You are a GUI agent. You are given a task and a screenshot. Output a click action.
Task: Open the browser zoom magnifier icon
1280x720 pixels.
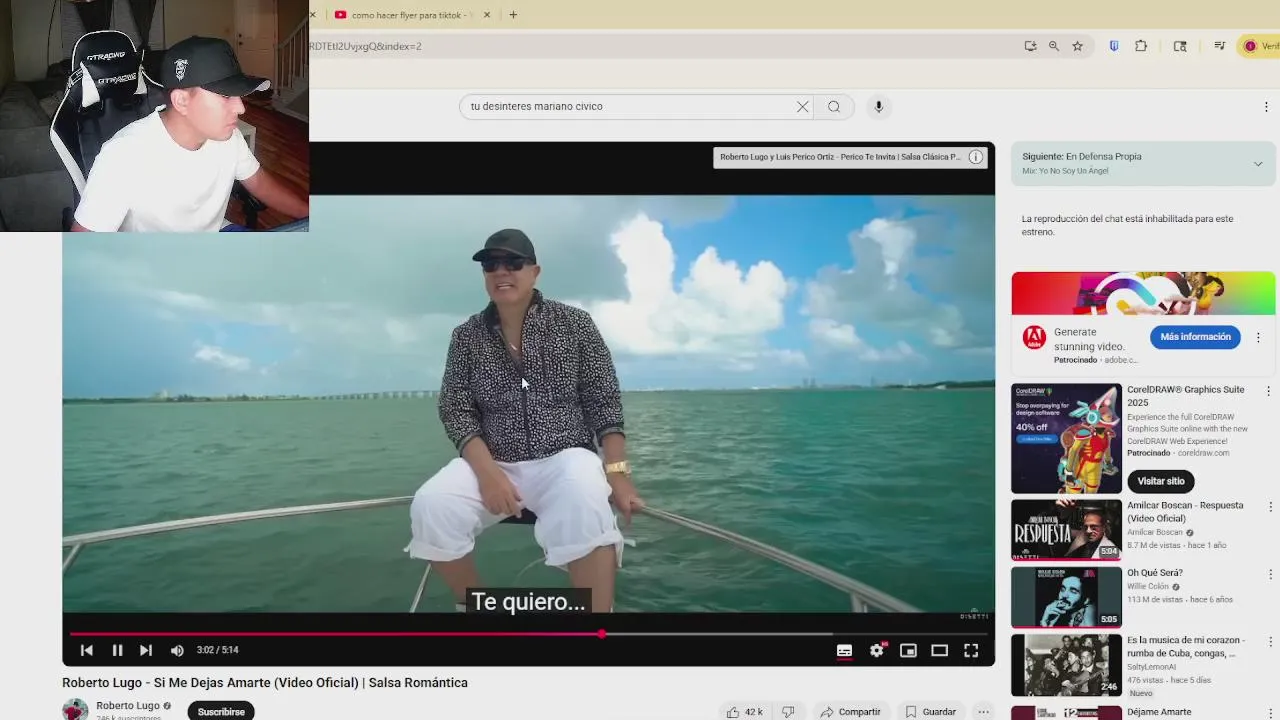1053,46
